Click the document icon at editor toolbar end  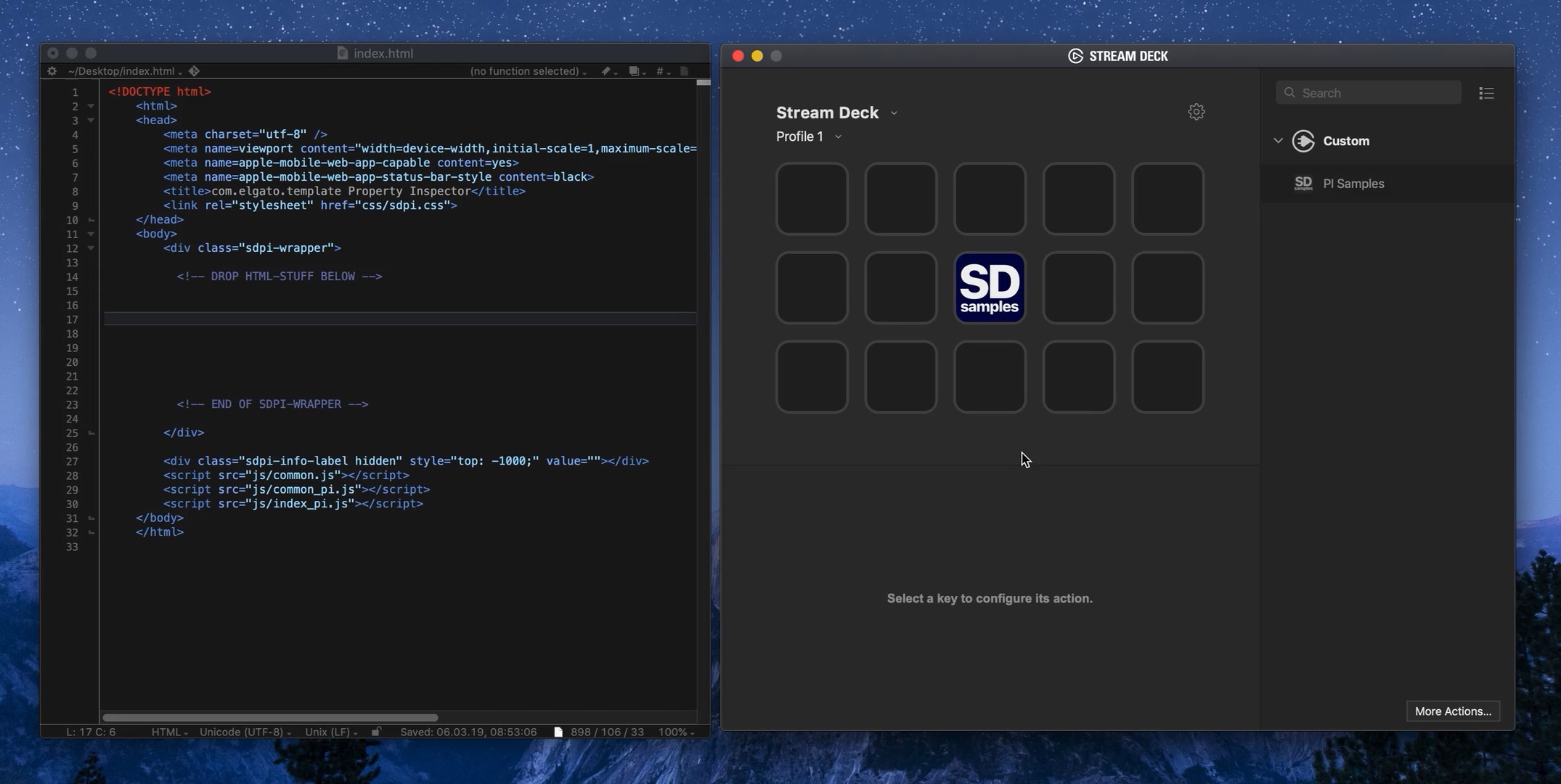(x=684, y=71)
